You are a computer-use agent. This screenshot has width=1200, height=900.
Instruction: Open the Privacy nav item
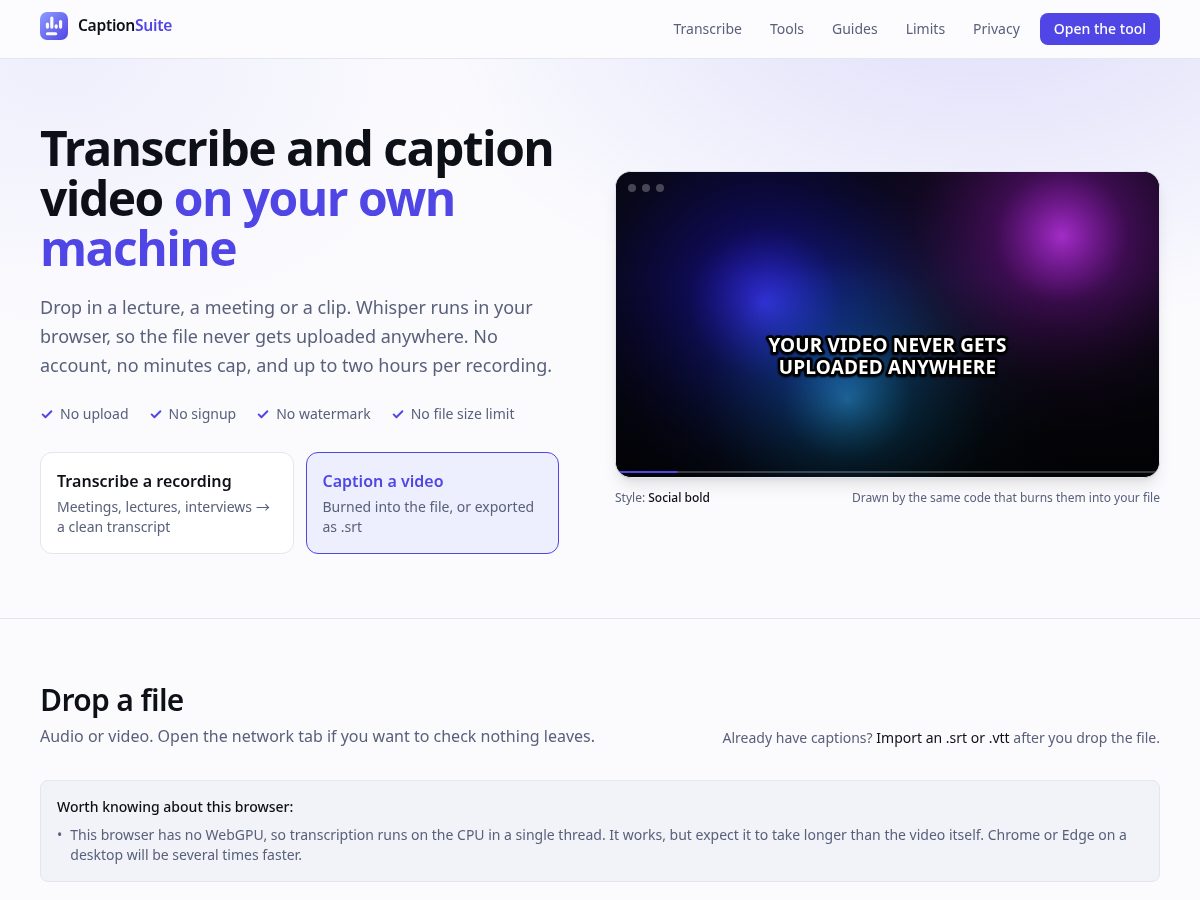point(996,29)
